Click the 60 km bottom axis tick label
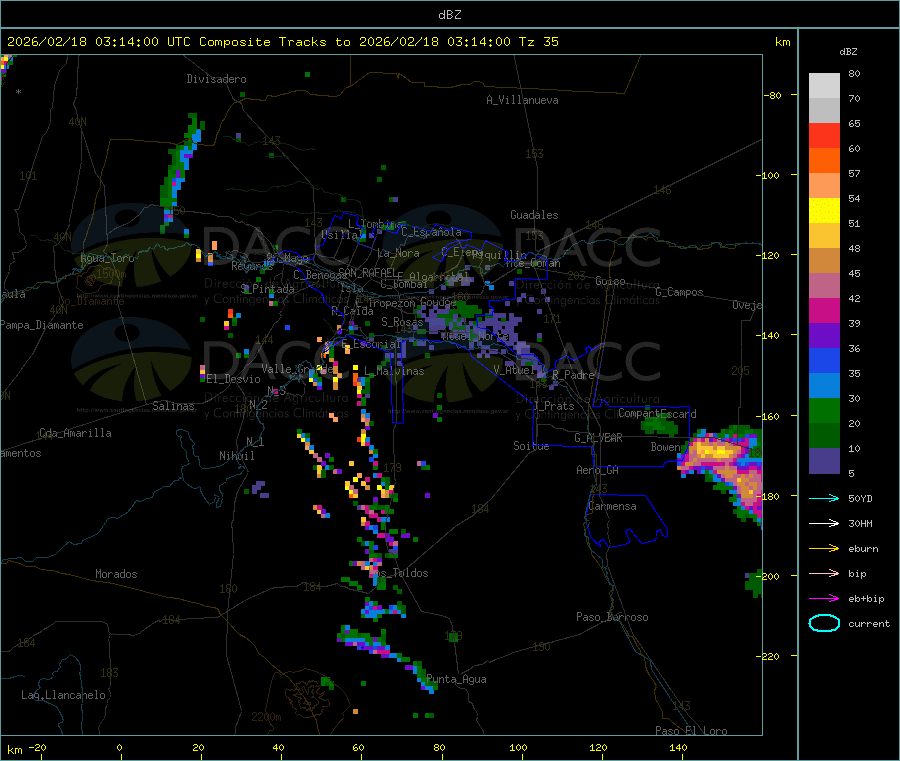This screenshot has width=900, height=761. tap(358, 747)
